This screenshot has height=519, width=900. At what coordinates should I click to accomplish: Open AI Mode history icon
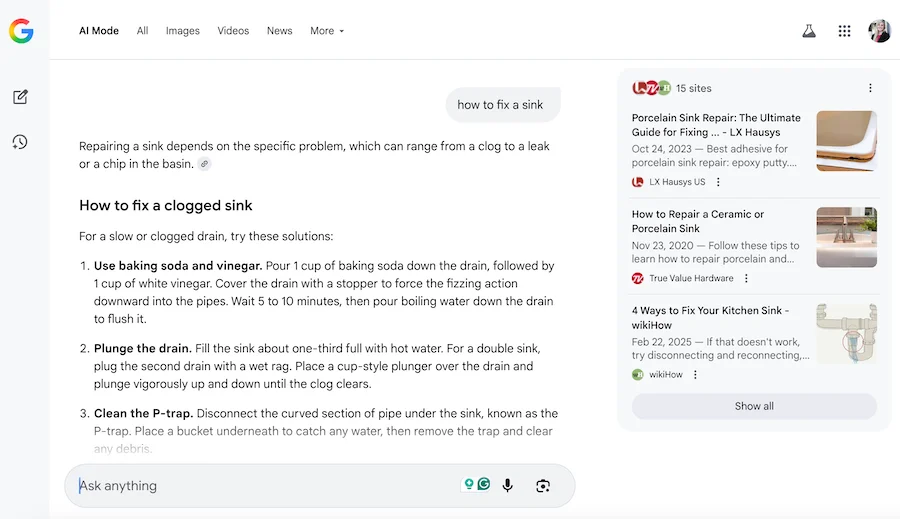[x=20, y=142]
